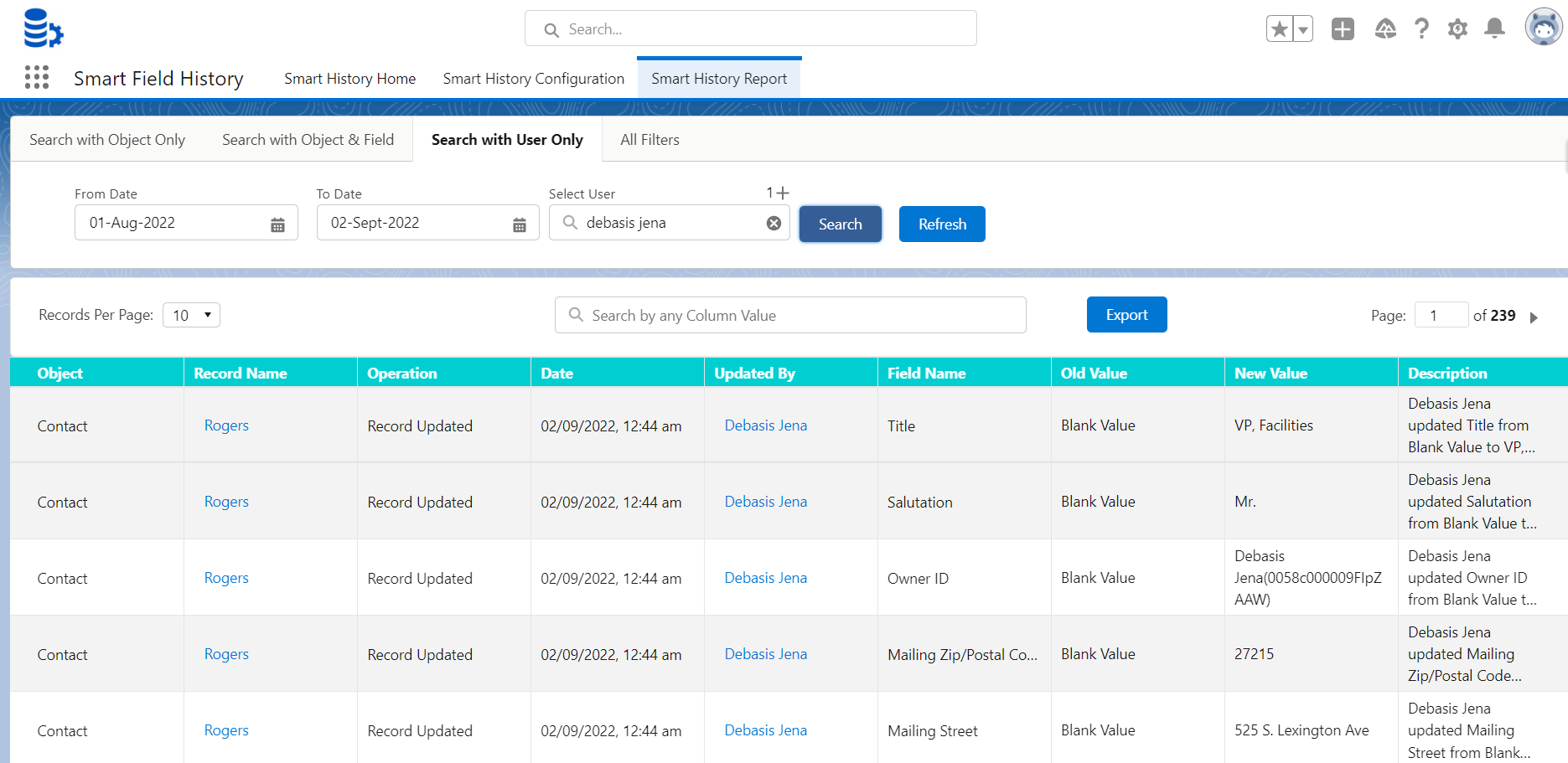Open the From Date calendar picker
Image resolution: width=1568 pixels, height=763 pixels.
tap(277, 224)
